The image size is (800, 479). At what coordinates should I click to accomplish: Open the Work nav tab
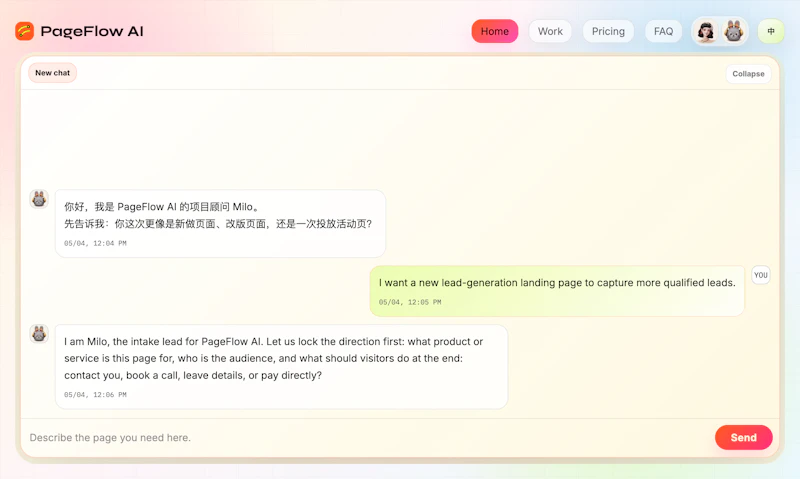(x=550, y=31)
